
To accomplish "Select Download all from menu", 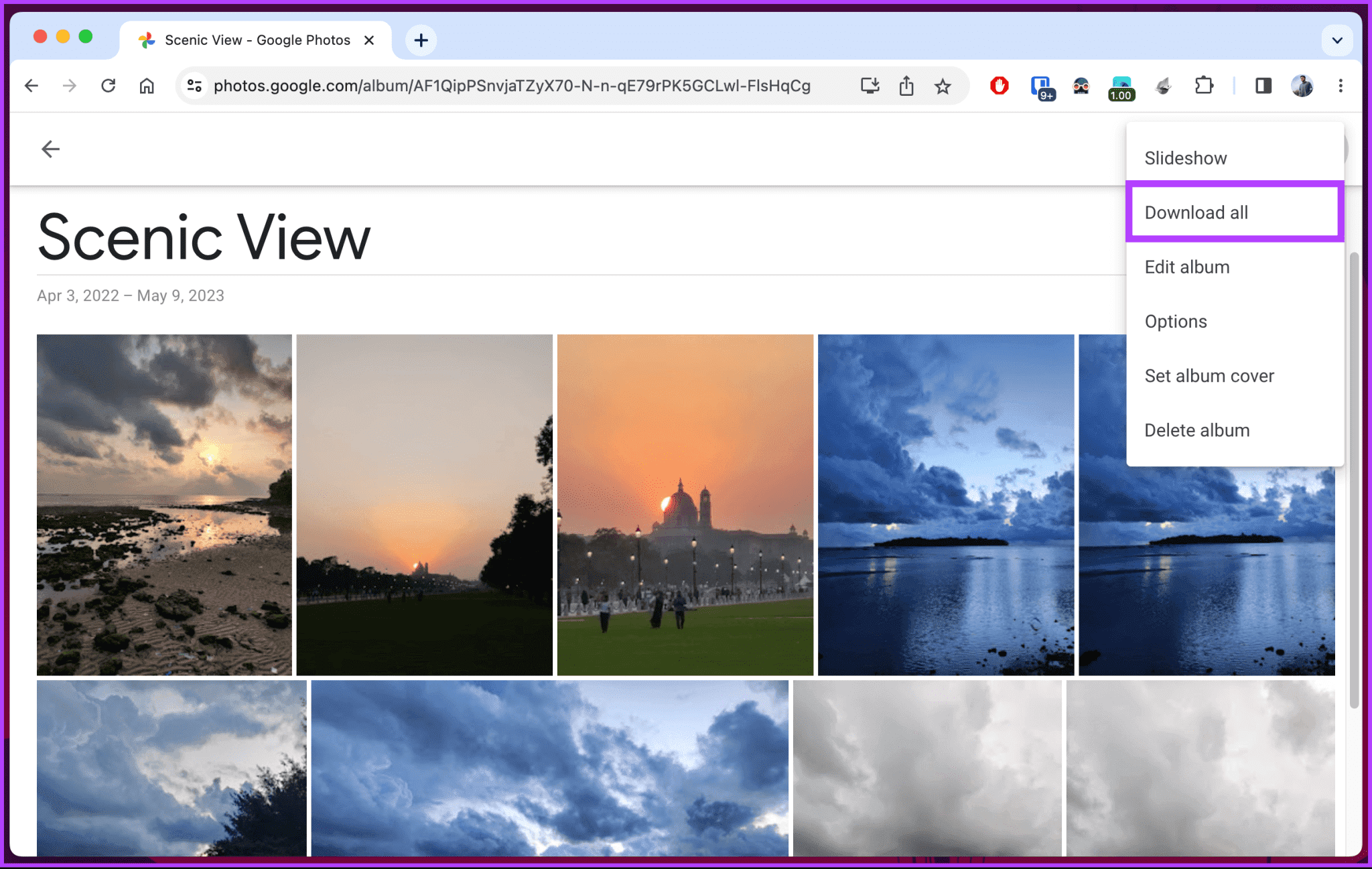I will pos(1196,212).
